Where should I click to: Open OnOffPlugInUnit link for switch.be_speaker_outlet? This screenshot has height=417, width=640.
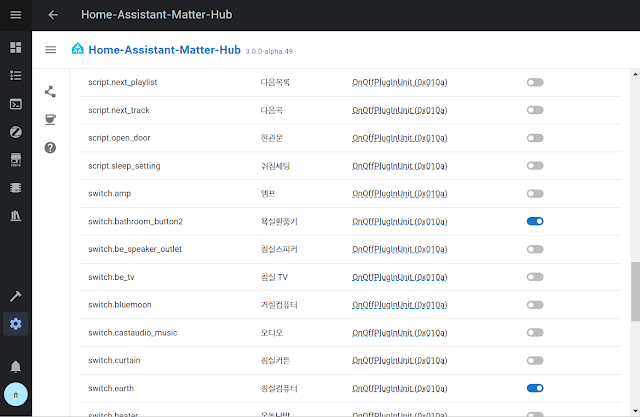point(400,249)
